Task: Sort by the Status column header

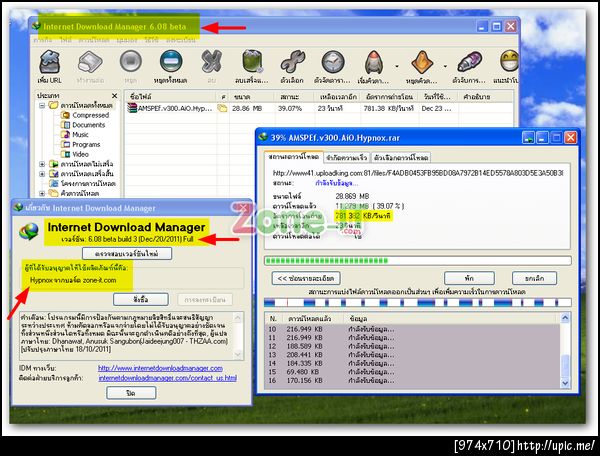Action: pyautogui.click(x=294, y=97)
